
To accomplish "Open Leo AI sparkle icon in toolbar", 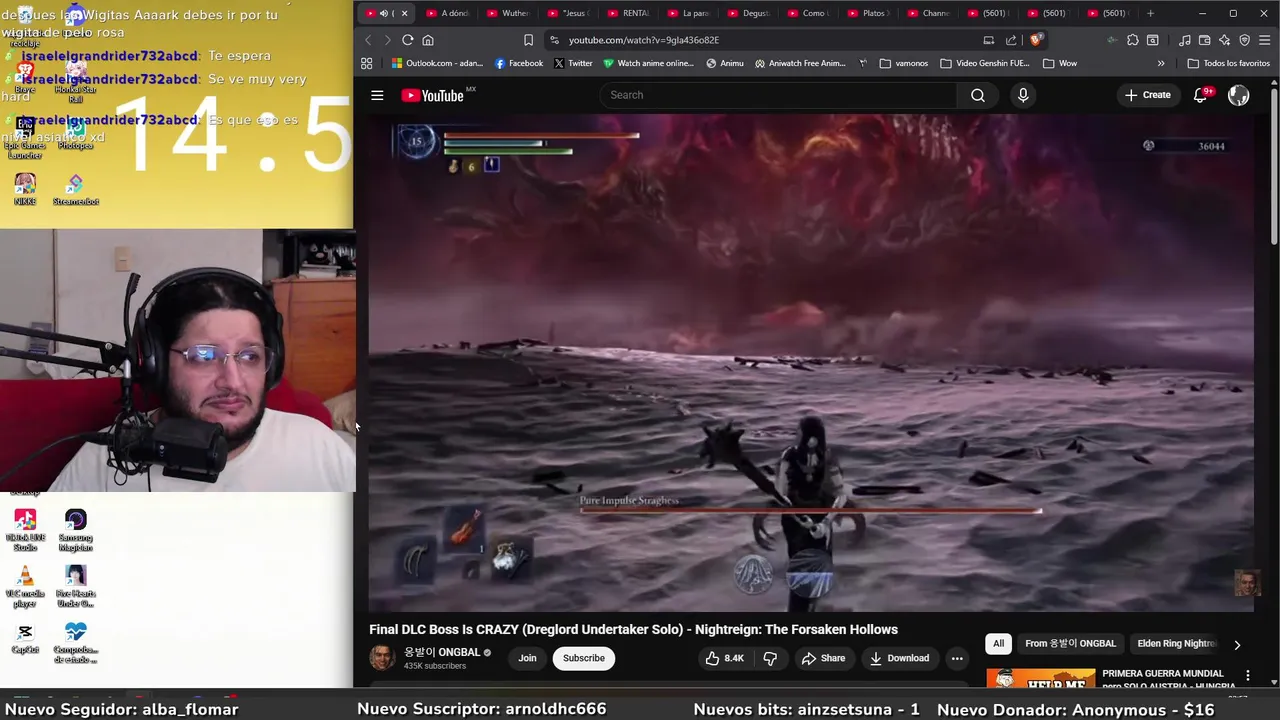I will click(1224, 40).
